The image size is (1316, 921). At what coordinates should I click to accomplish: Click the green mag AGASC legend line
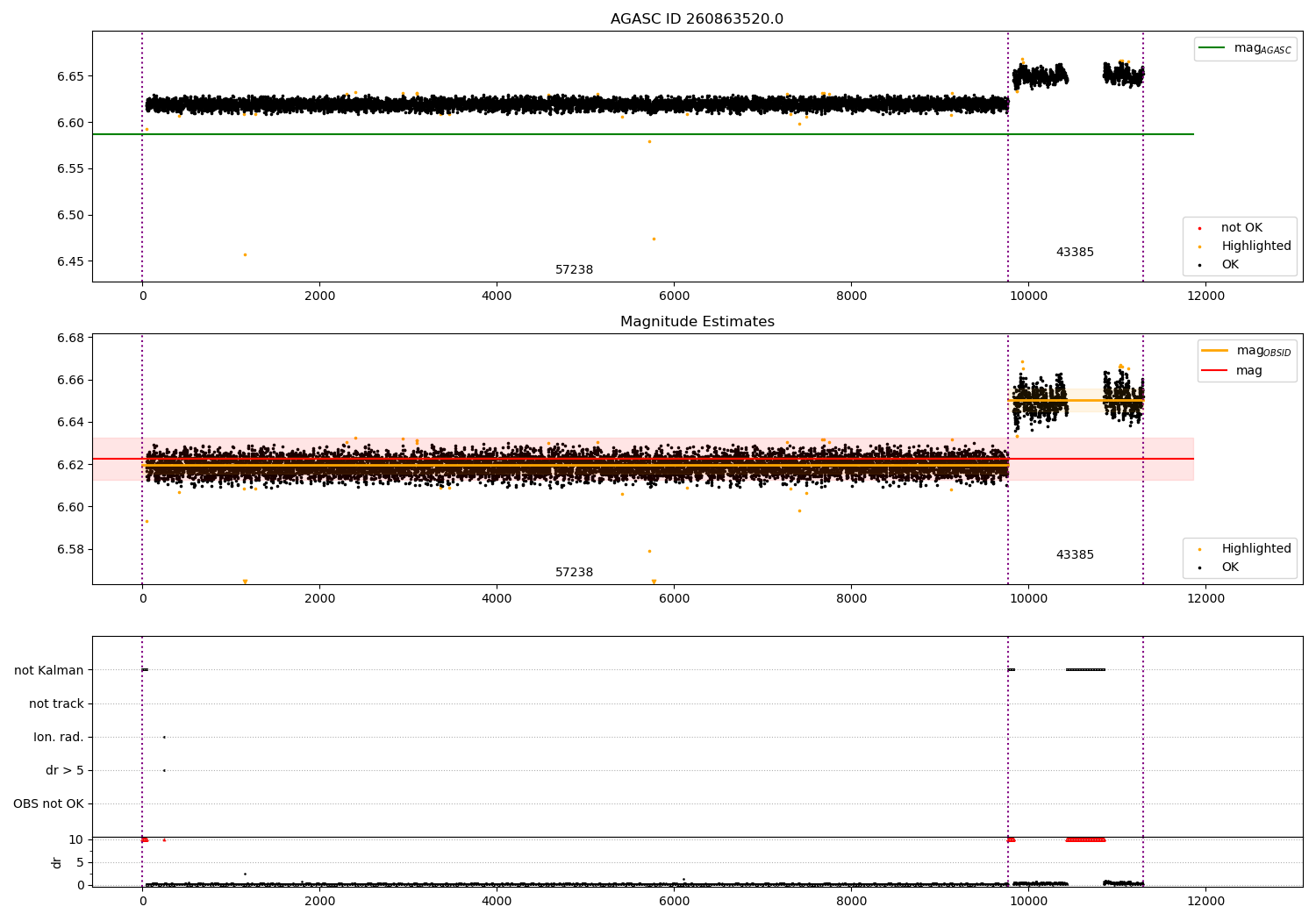(1212, 48)
